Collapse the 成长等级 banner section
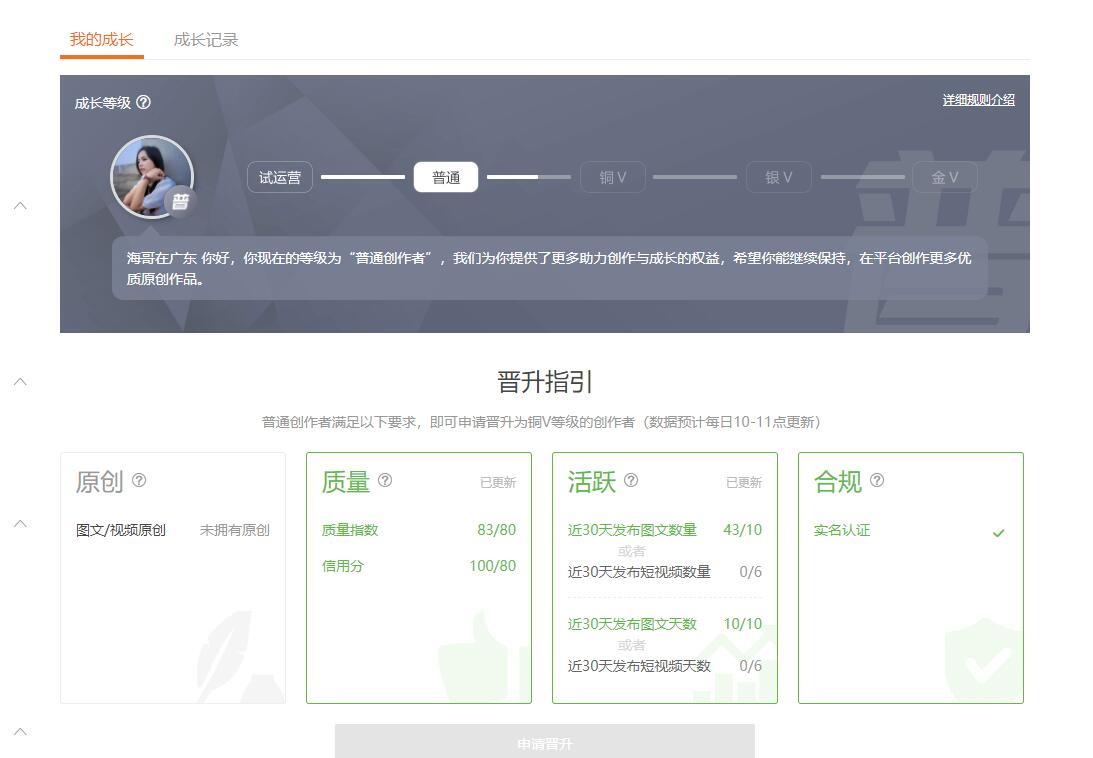The width and height of the screenshot is (1093, 758). click(x=20, y=205)
